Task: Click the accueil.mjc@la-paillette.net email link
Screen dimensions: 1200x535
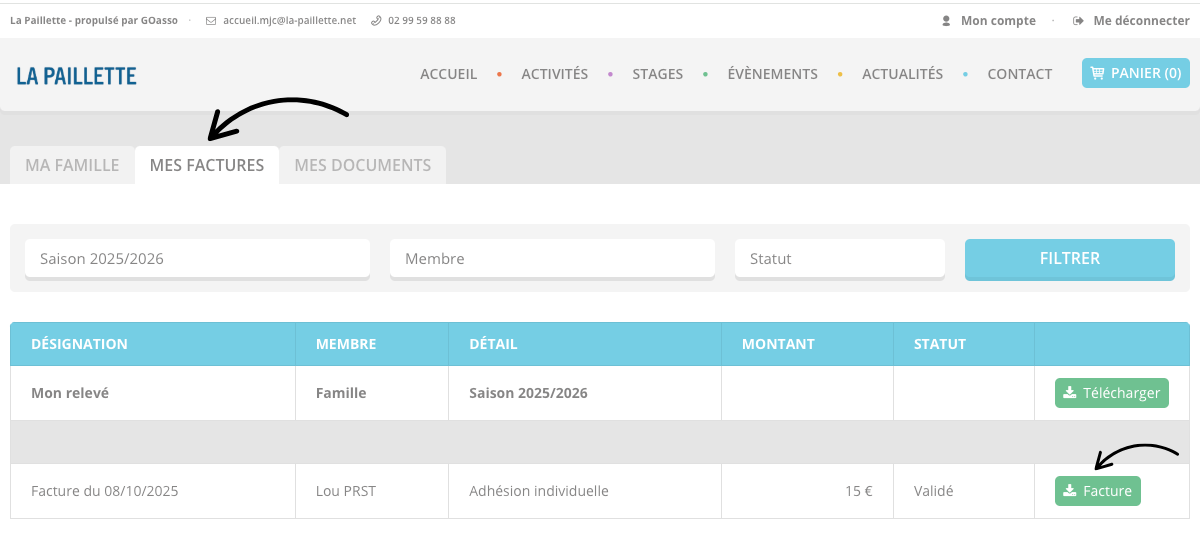Action: (x=290, y=21)
